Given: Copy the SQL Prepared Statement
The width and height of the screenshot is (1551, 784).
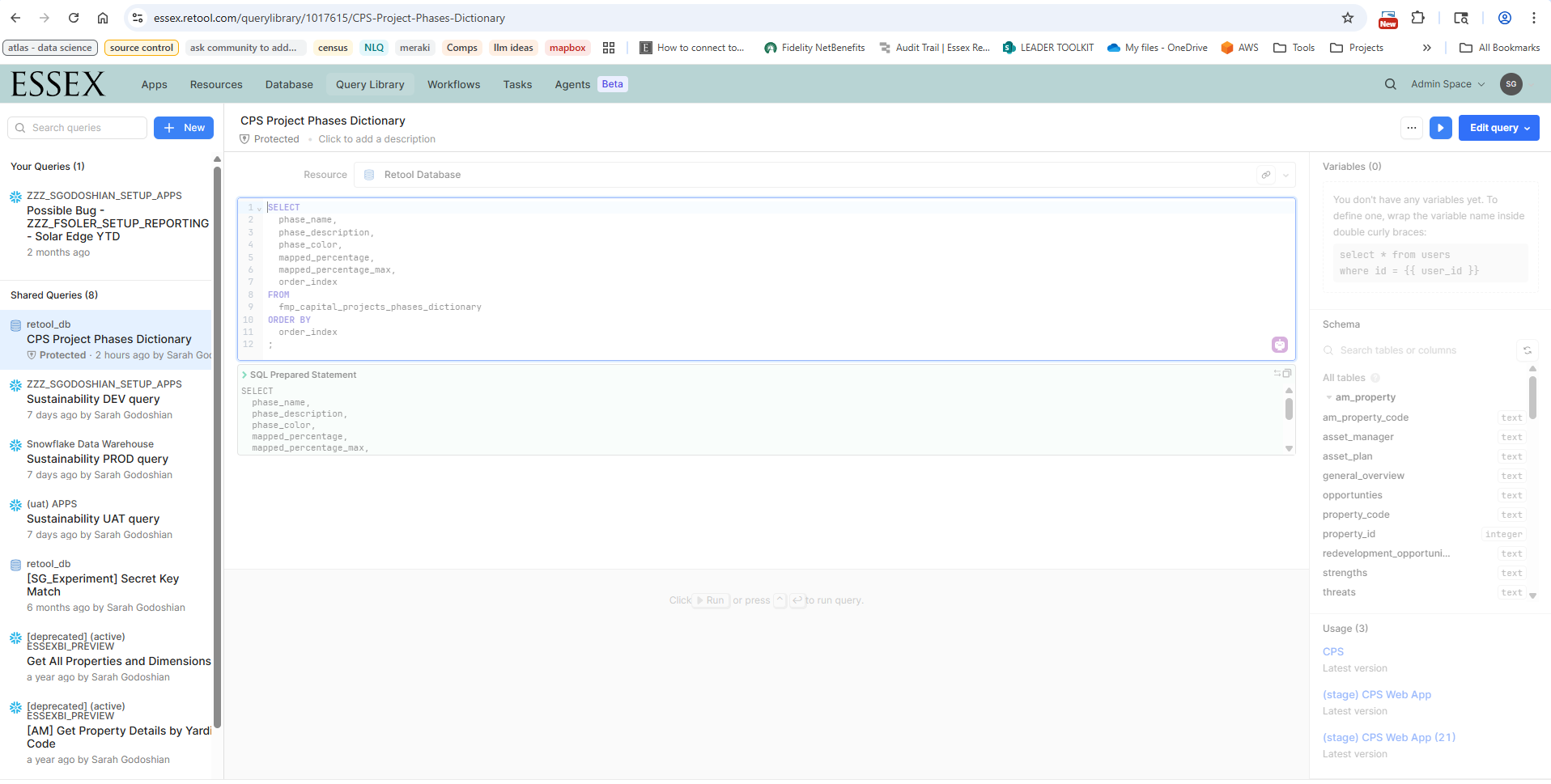Looking at the screenshot, I should point(1287,373).
